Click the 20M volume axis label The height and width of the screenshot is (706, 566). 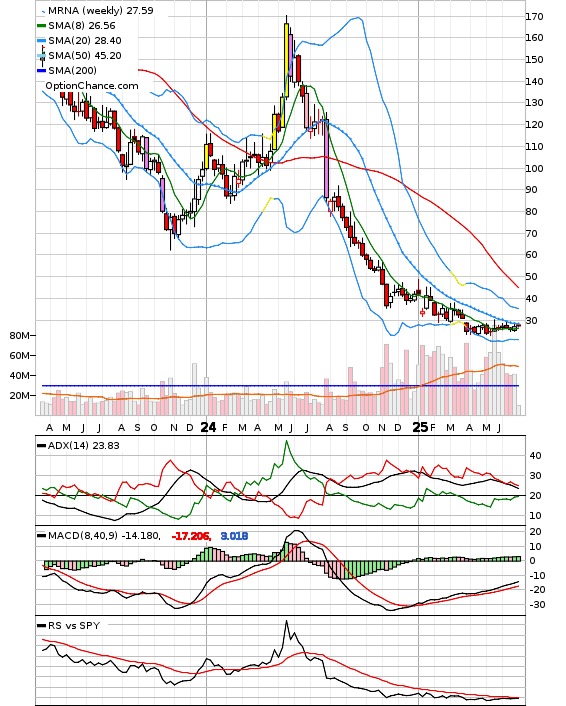point(20,395)
